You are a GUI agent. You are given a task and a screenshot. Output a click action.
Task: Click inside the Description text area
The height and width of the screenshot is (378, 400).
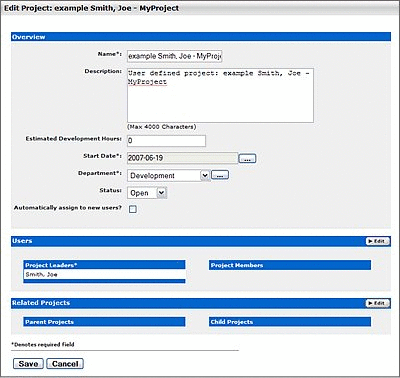click(x=220, y=95)
